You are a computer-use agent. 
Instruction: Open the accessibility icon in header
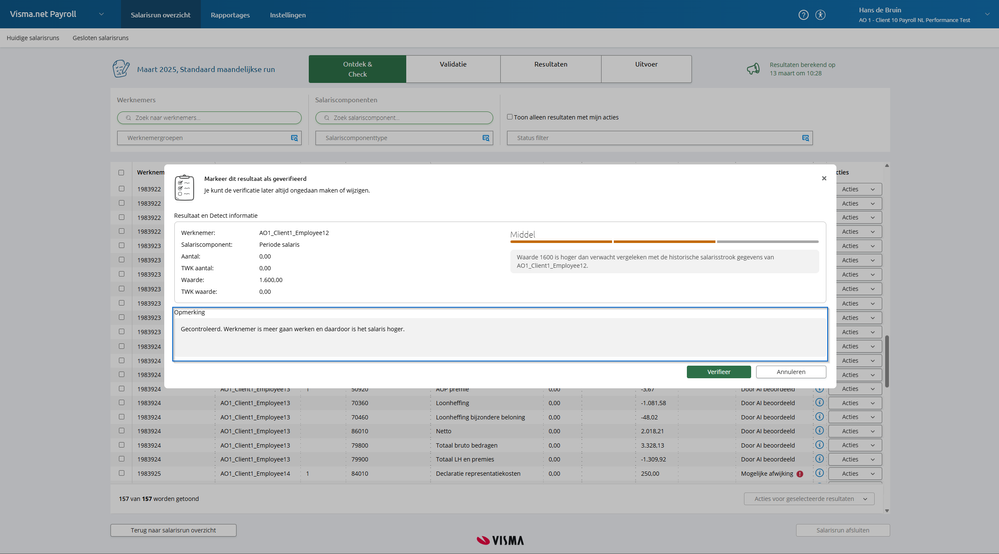click(821, 15)
